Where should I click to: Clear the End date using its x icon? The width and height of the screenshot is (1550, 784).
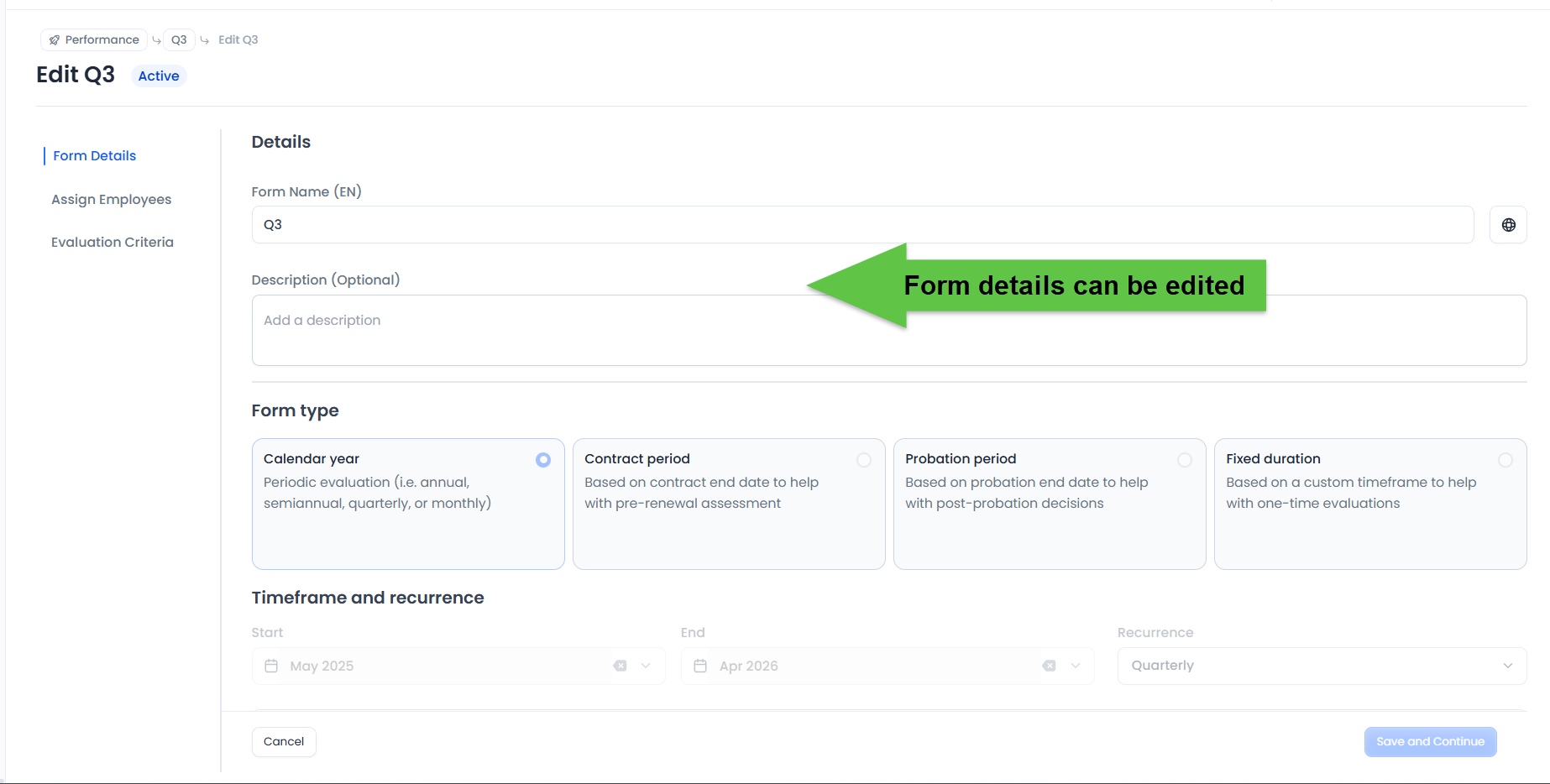point(1049,665)
